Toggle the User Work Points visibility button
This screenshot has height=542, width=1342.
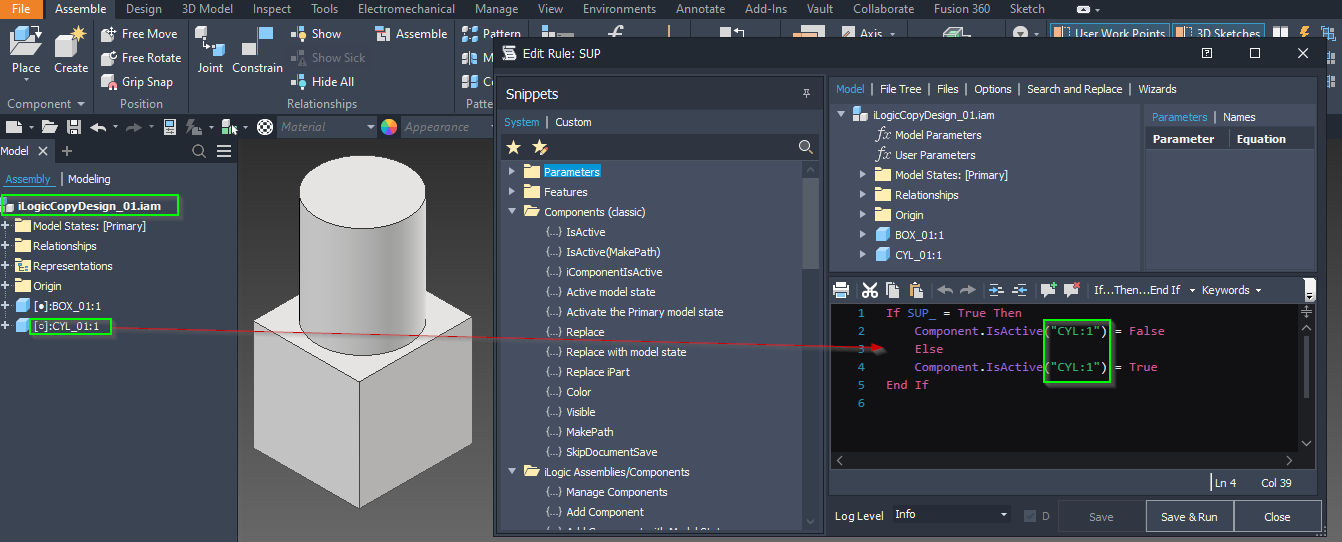click(x=1110, y=33)
